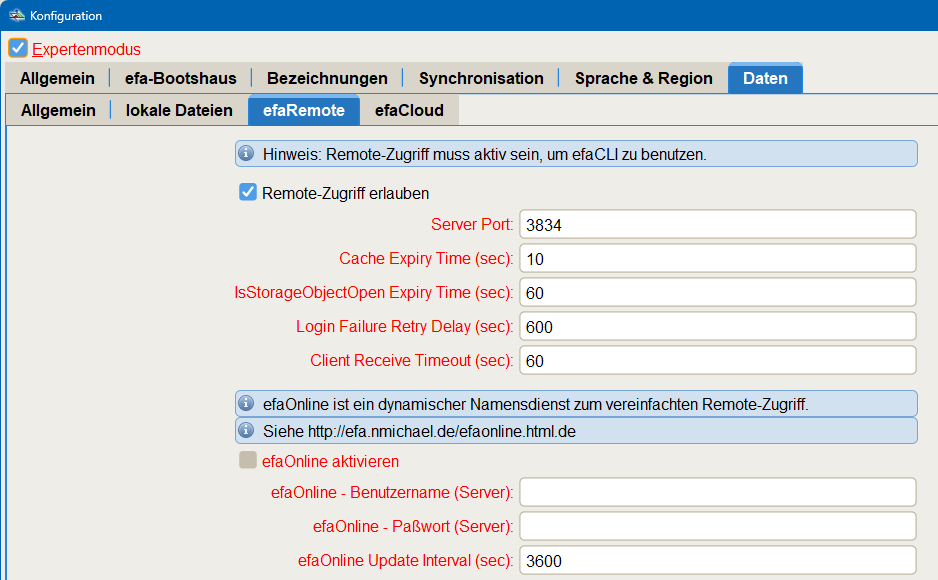Click info icon next to efaOnline description
The height and width of the screenshot is (580, 938).
tap(246, 404)
